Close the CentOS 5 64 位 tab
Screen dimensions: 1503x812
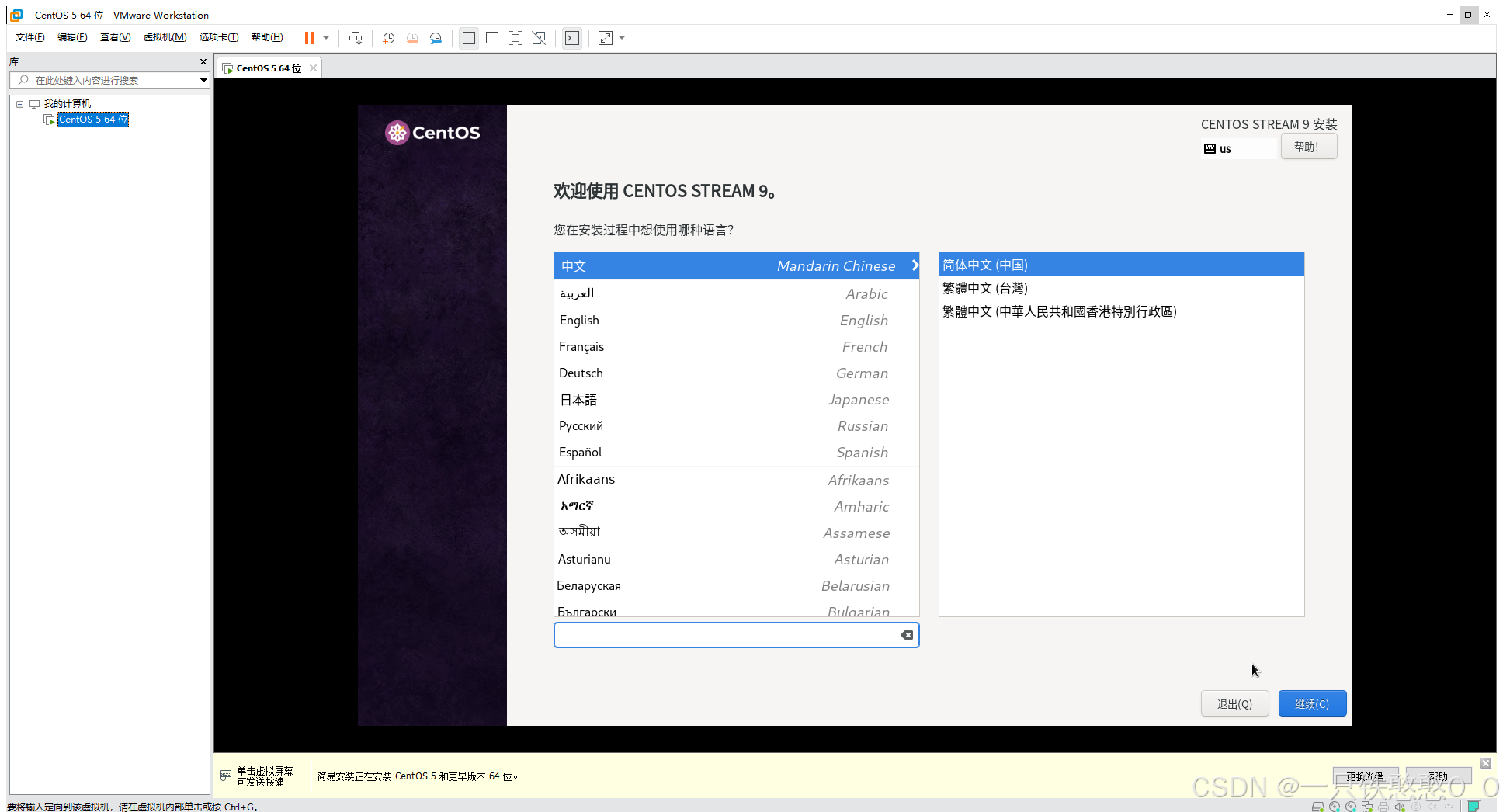(x=313, y=68)
